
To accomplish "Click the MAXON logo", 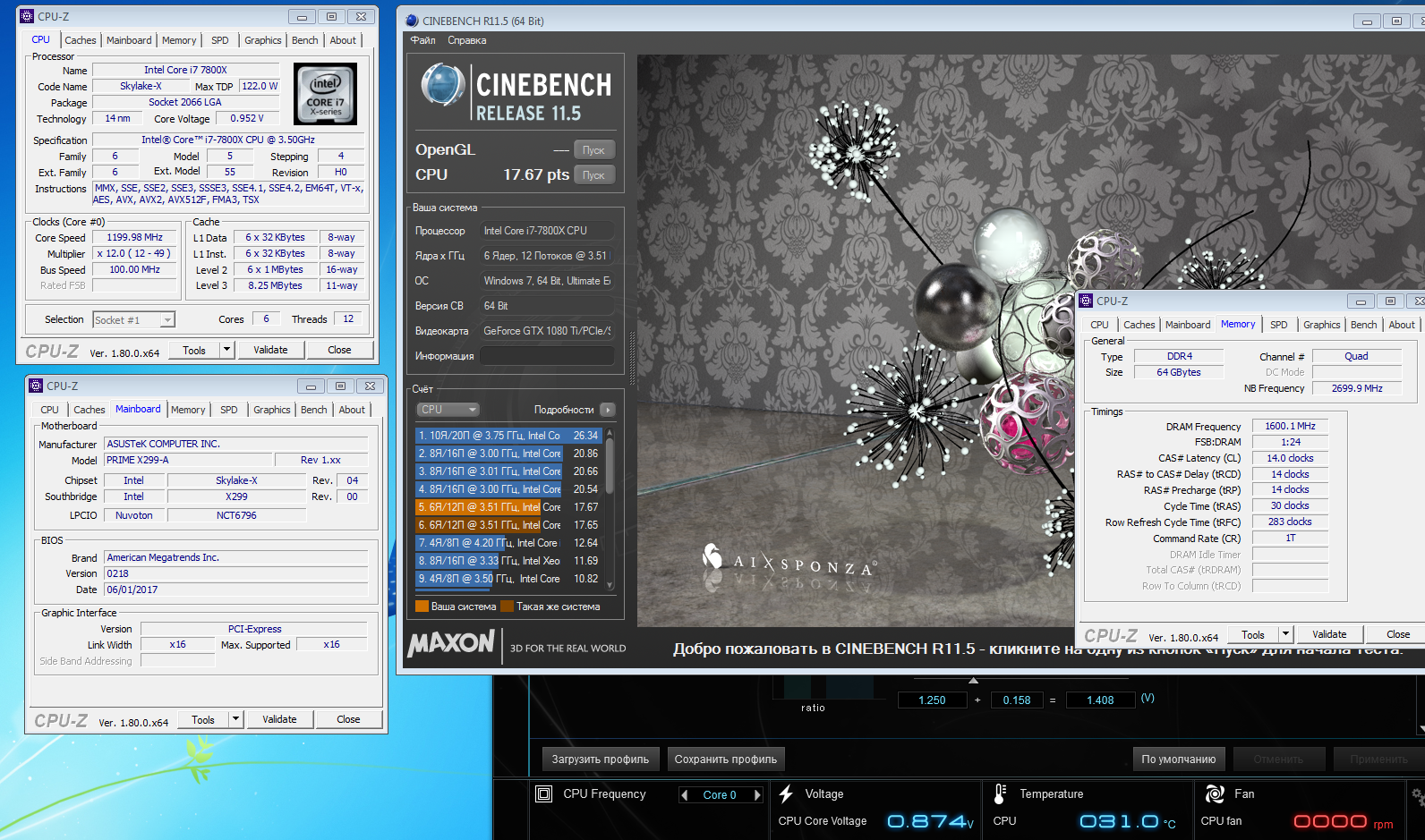I will (x=451, y=643).
